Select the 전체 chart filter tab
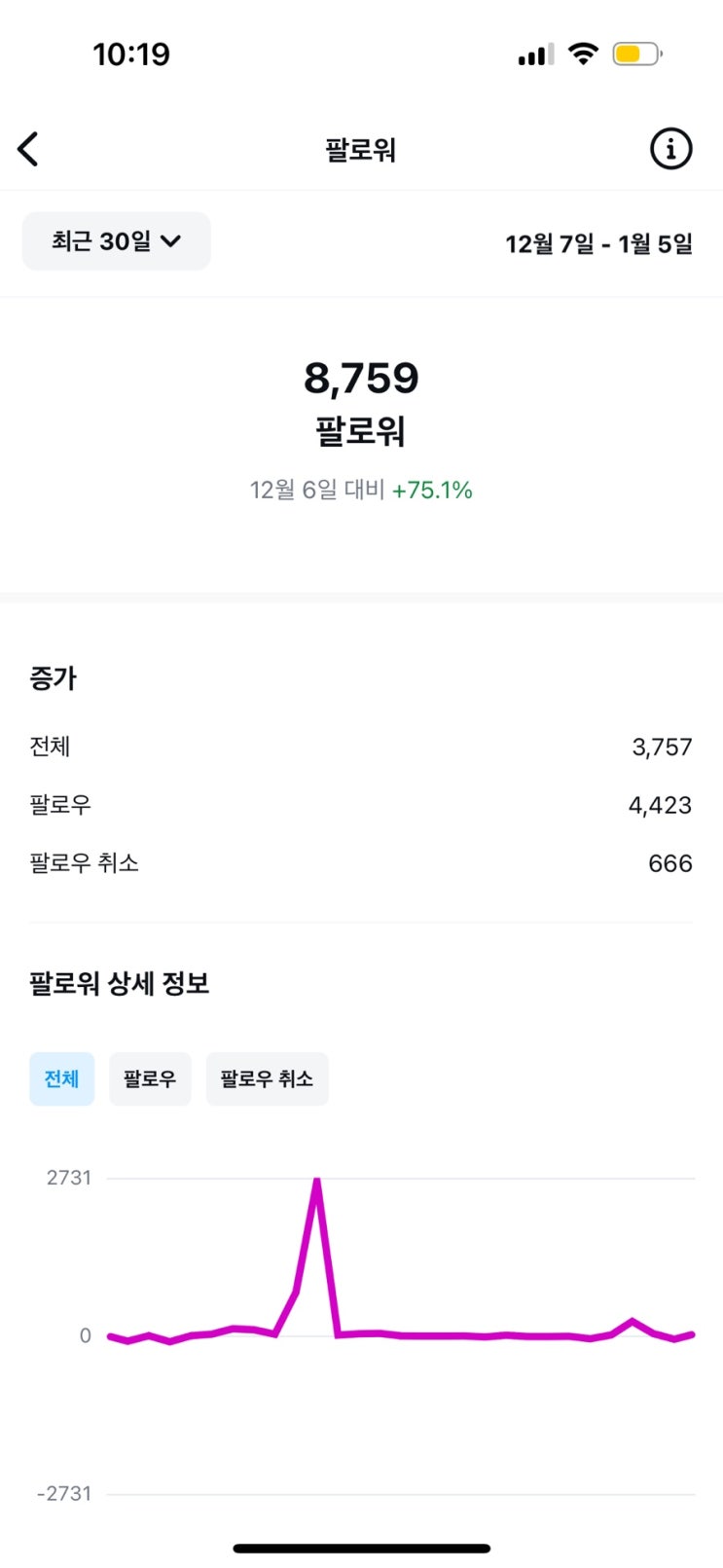 (61, 1078)
